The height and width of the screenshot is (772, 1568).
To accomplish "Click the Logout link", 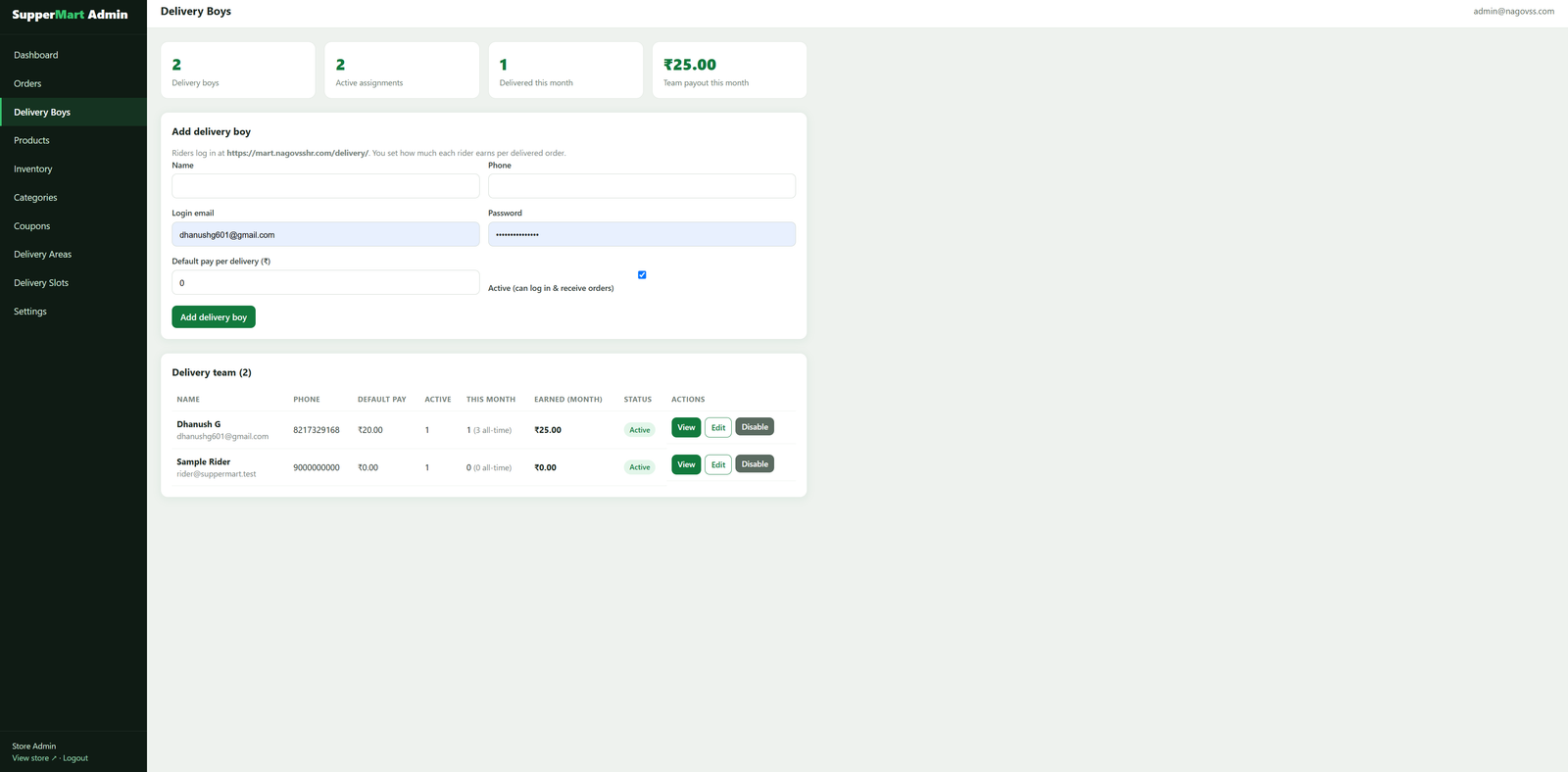I will (75, 758).
